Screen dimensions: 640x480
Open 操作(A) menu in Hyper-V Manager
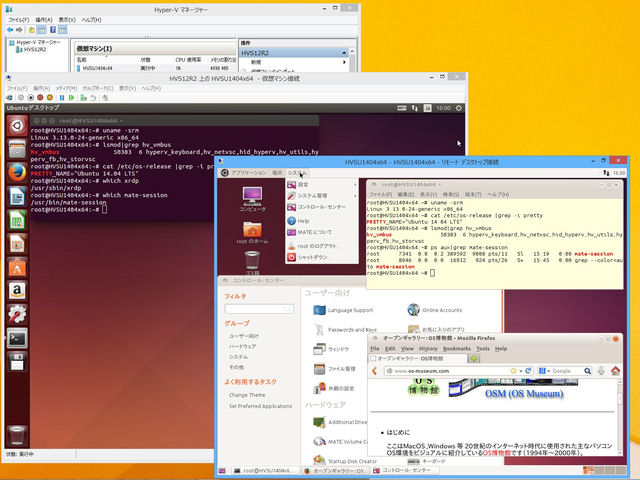(x=44, y=20)
